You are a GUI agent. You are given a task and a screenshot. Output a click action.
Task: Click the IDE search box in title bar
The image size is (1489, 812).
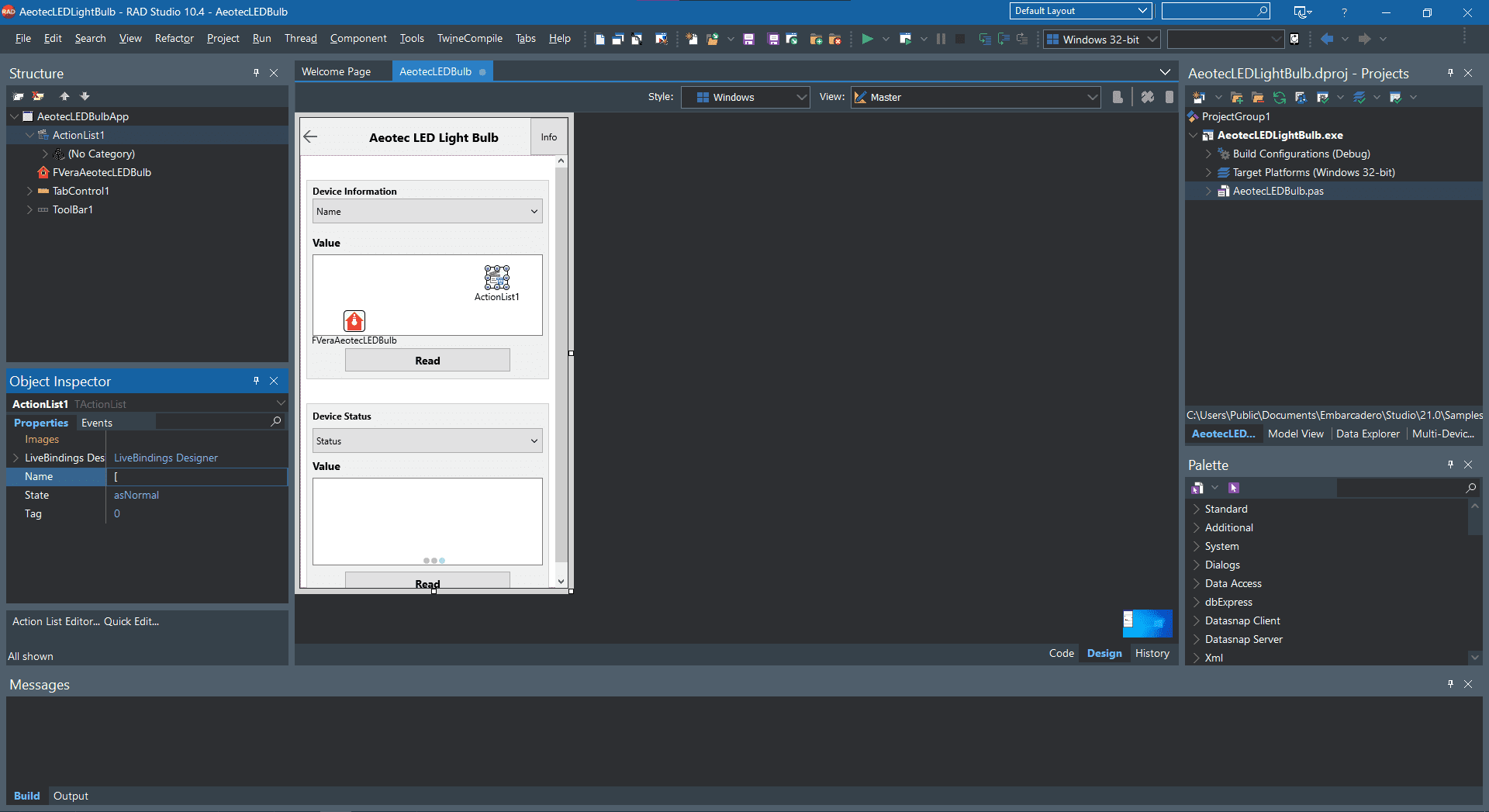[1216, 11]
